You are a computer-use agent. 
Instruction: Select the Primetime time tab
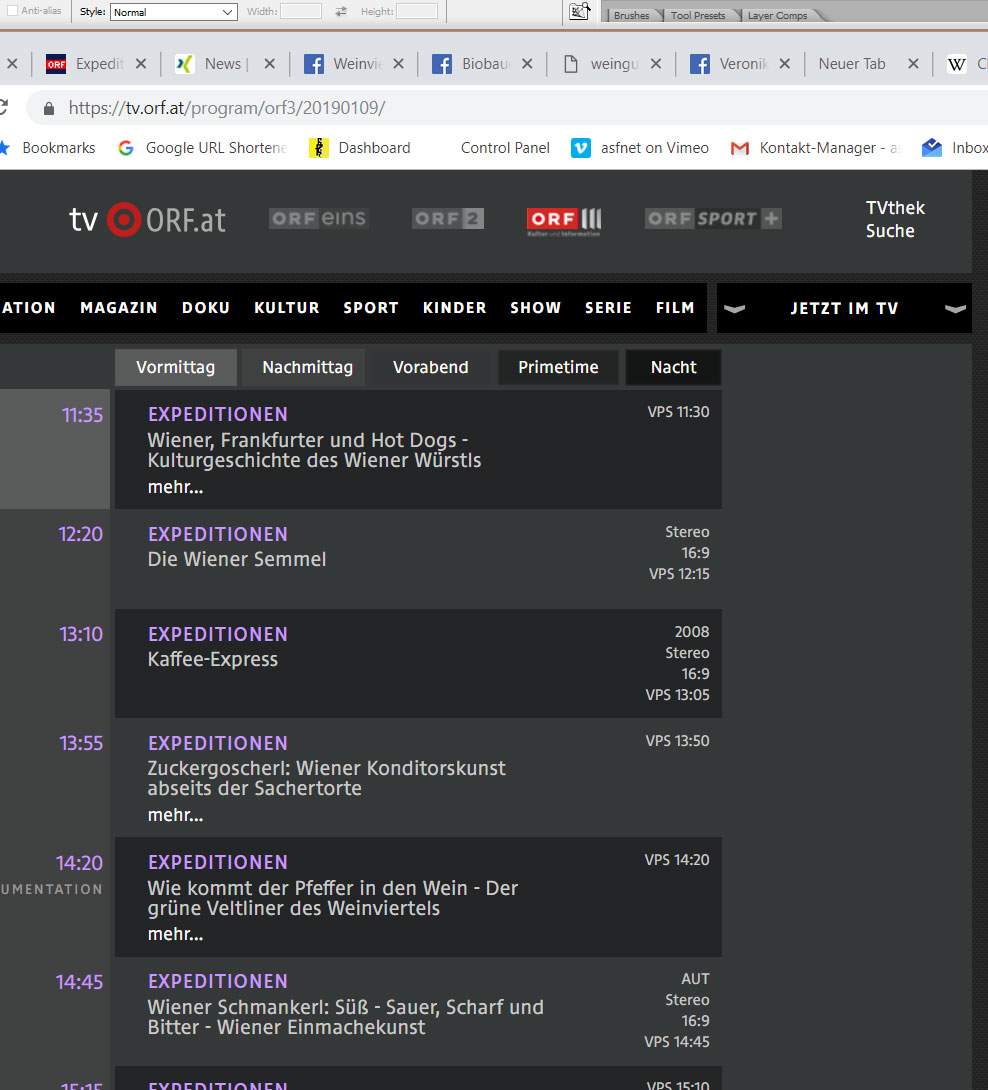(558, 367)
